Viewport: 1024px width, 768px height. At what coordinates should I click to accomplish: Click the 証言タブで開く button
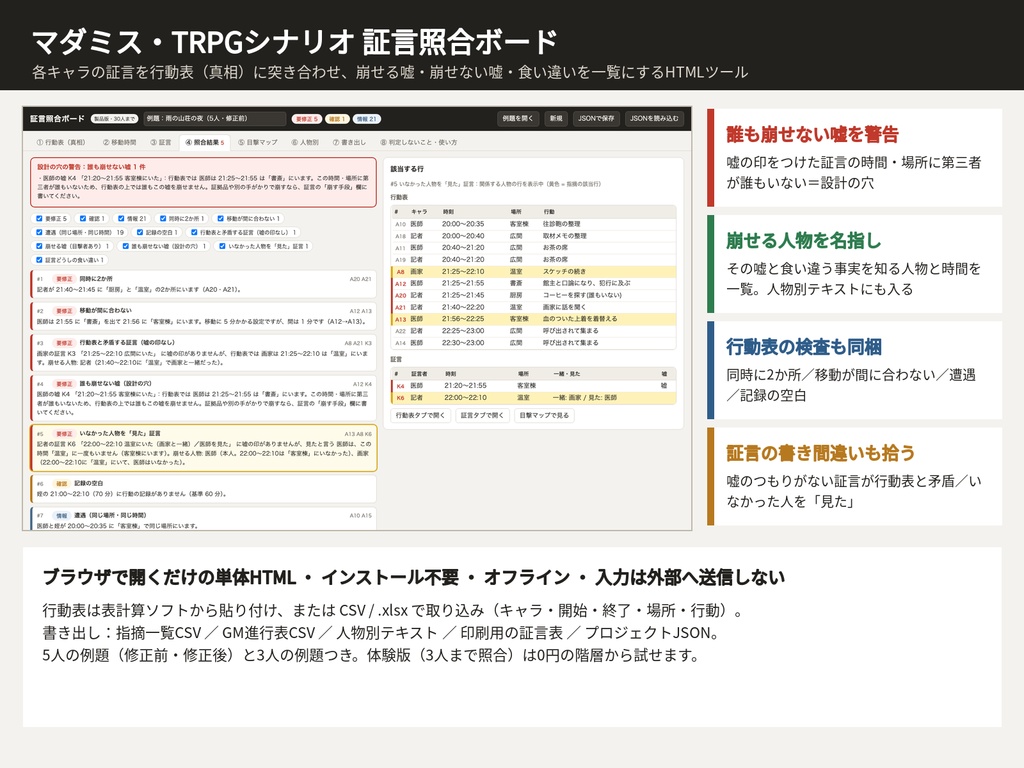coord(482,415)
